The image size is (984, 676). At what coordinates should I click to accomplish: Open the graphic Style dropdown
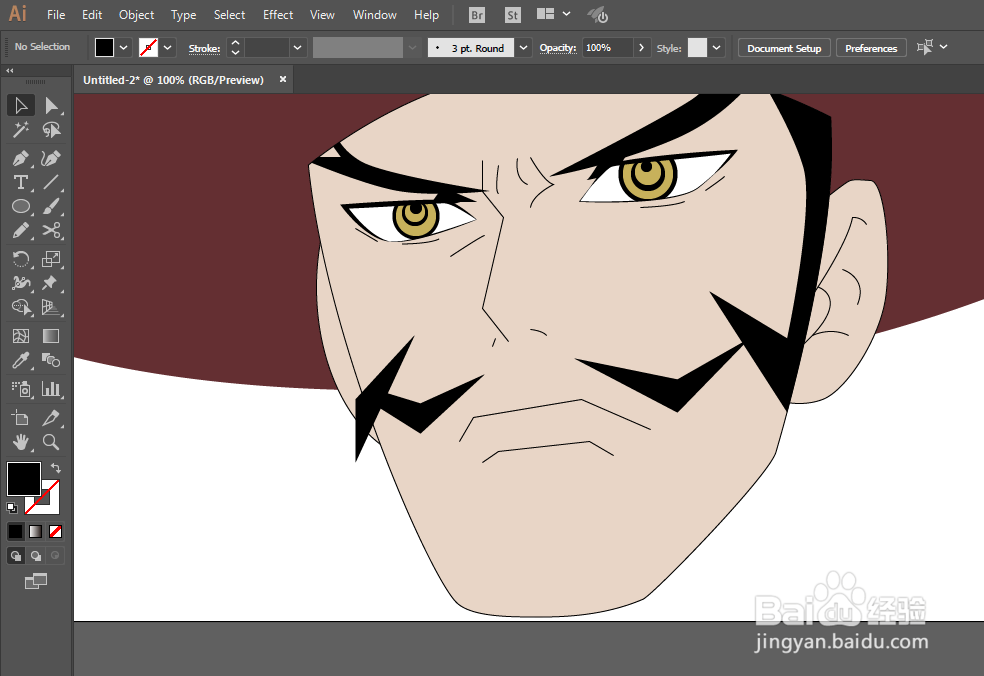[x=716, y=48]
